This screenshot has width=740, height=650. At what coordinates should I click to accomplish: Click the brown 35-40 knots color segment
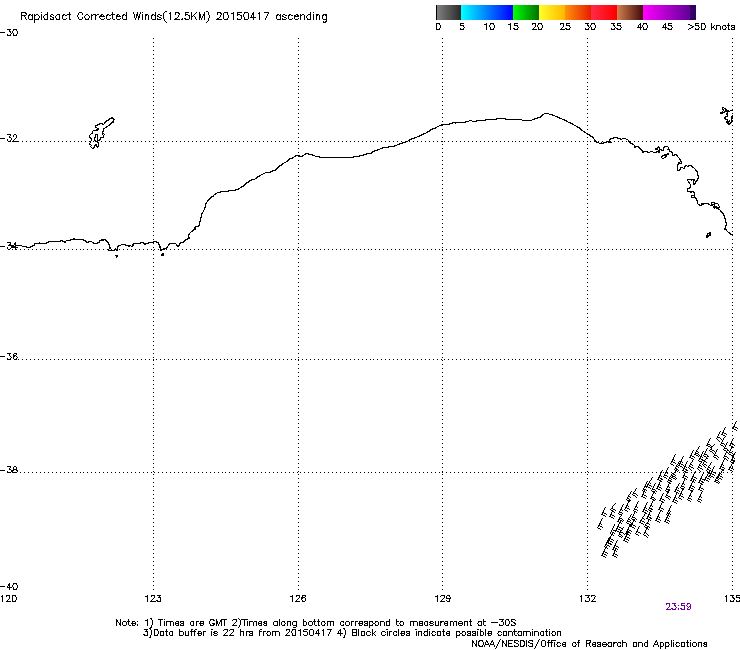pos(630,12)
